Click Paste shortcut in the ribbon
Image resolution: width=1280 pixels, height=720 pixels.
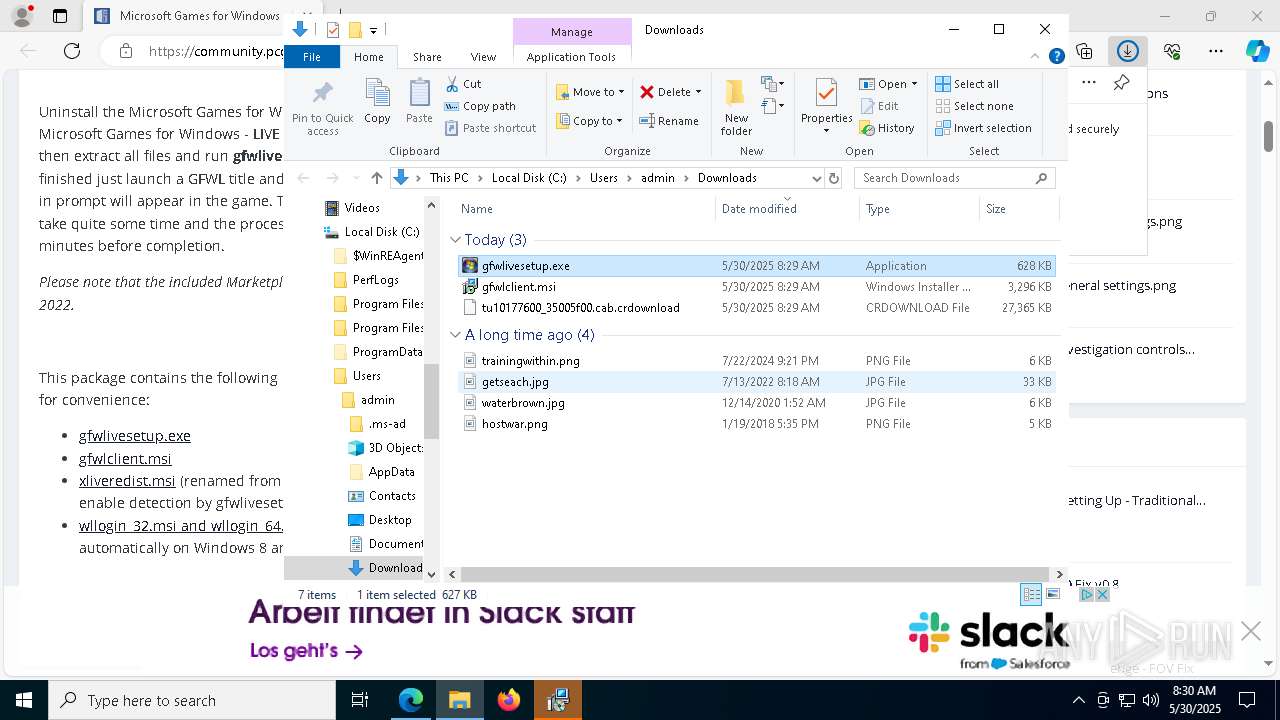[490, 128]
